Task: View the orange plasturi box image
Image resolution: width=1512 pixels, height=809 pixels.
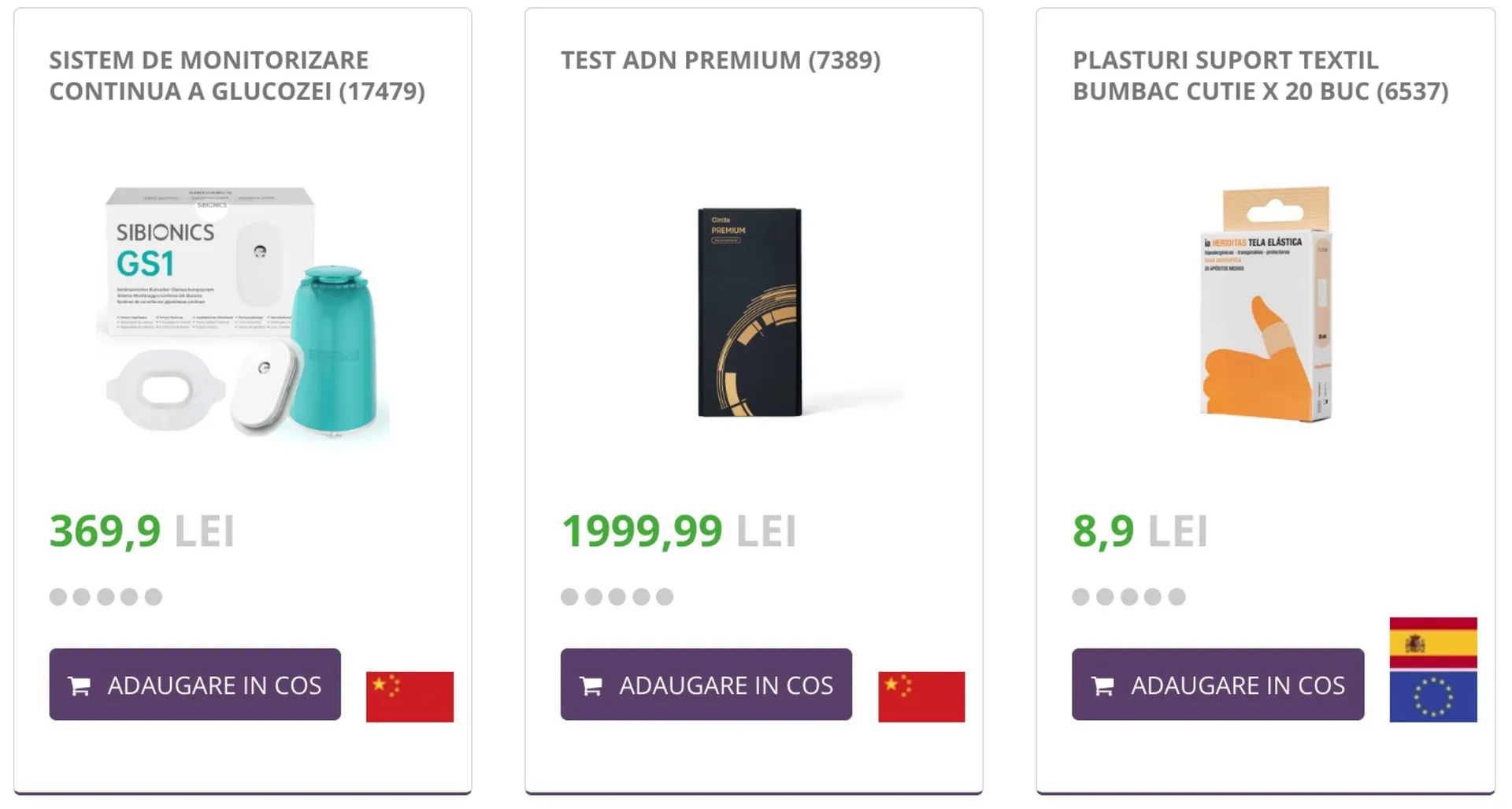Action: coord(1266,304)
